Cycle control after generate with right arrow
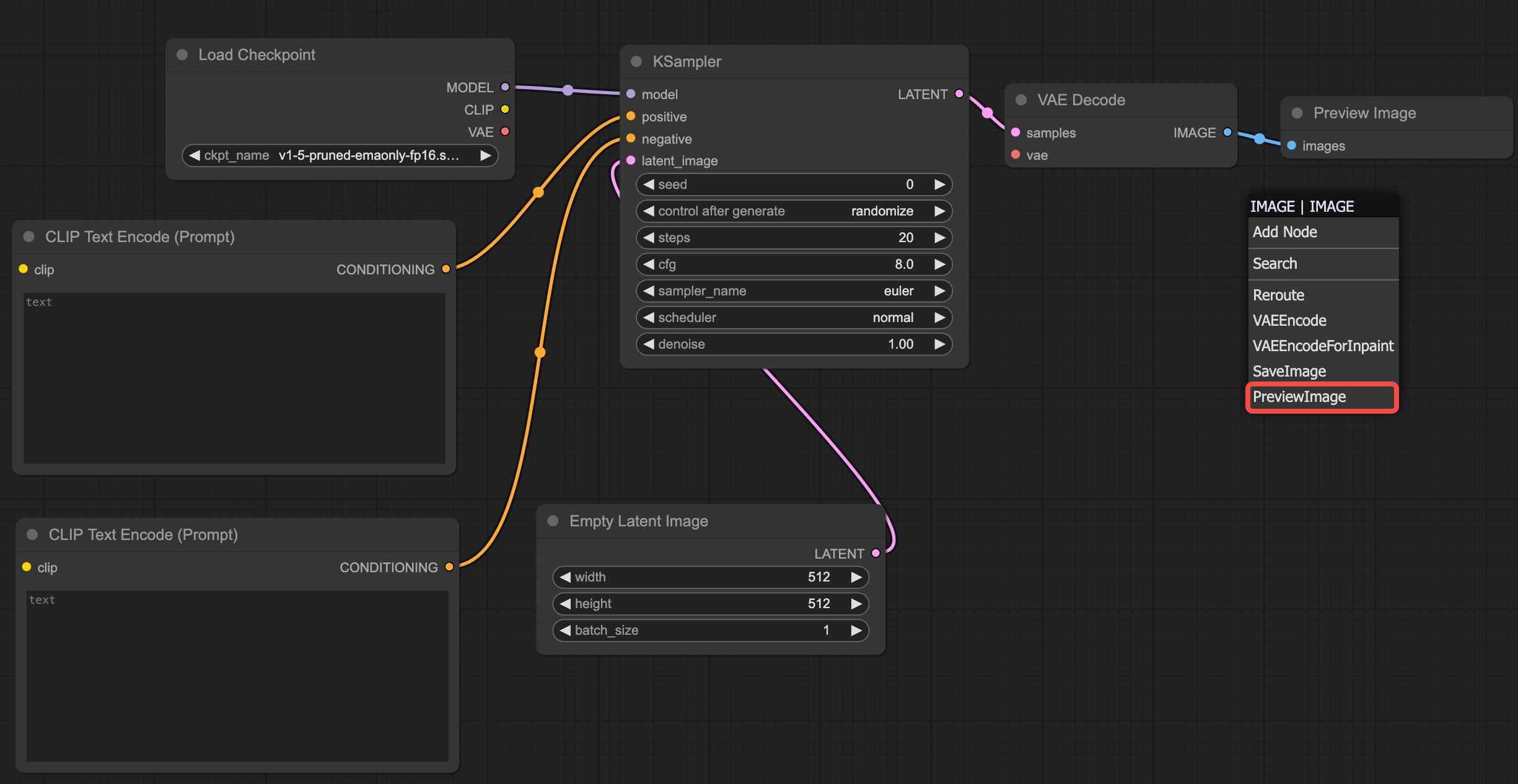The width and height of the screenshot is (1518, 784). (x=940, y=211)
